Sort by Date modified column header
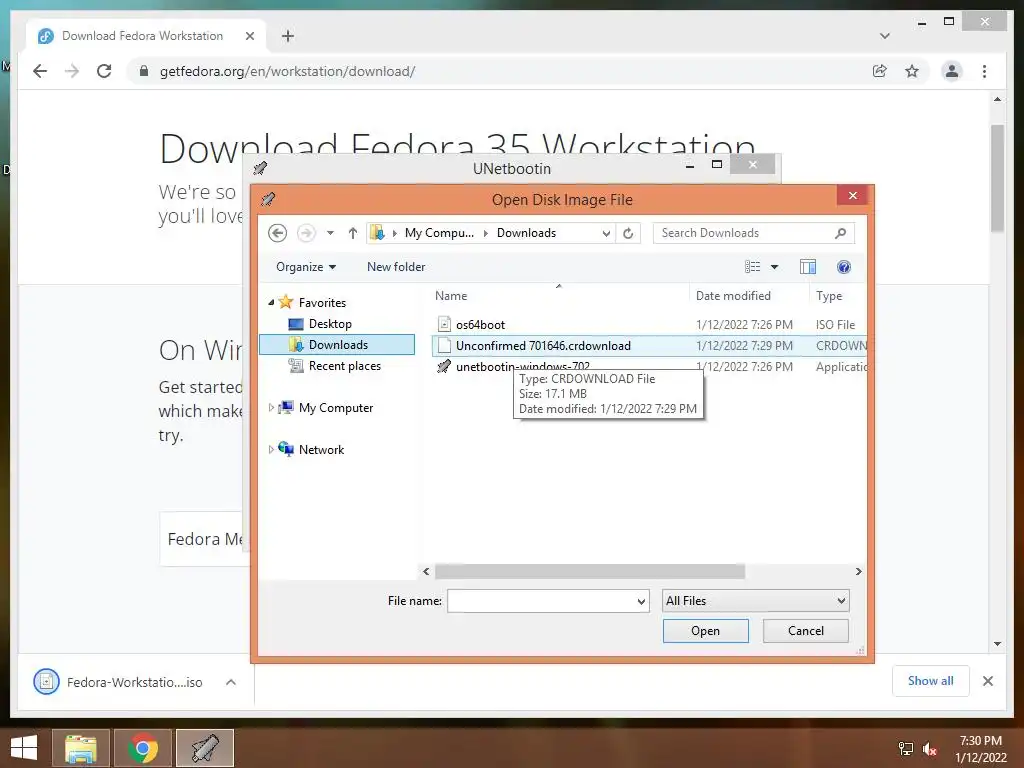Screen dimensions: 1024x768 coord(733,296)
